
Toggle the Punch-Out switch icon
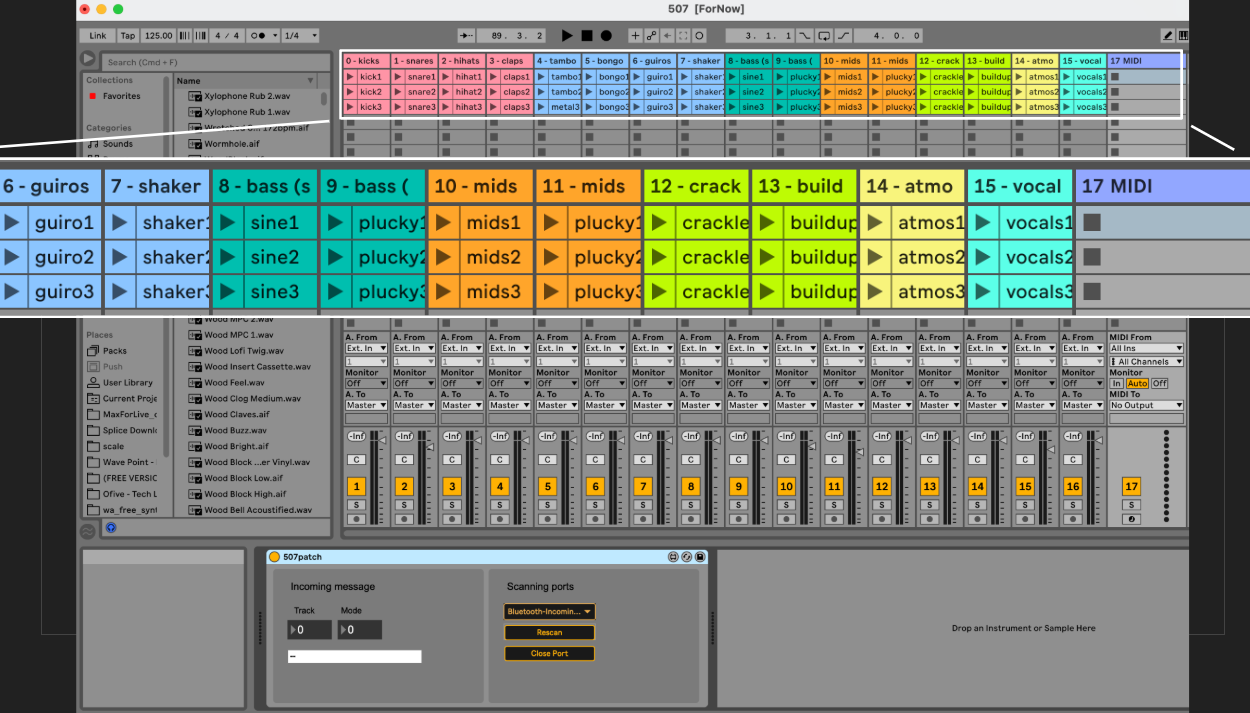tap(843, 35)
